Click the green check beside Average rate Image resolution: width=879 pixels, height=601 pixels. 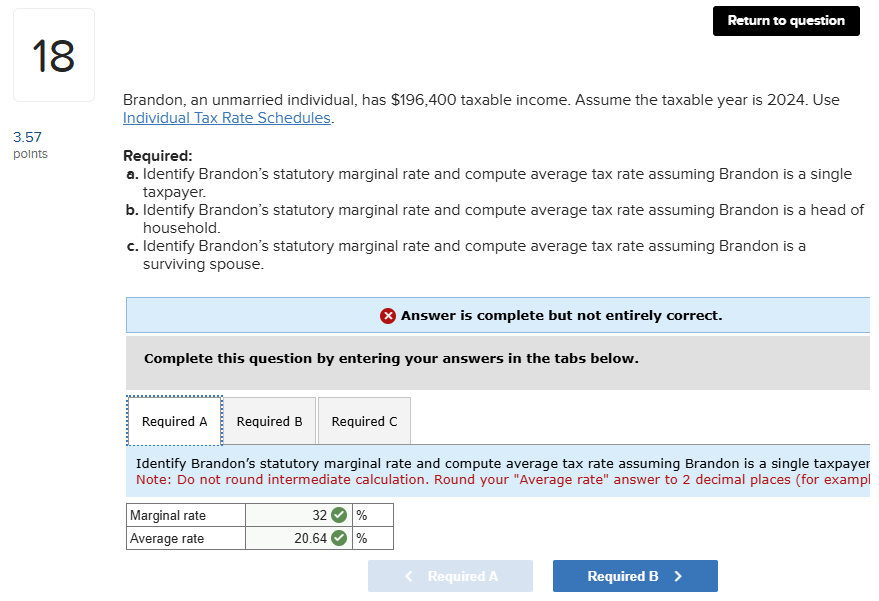pyautogui.click(x=339, y=538)
